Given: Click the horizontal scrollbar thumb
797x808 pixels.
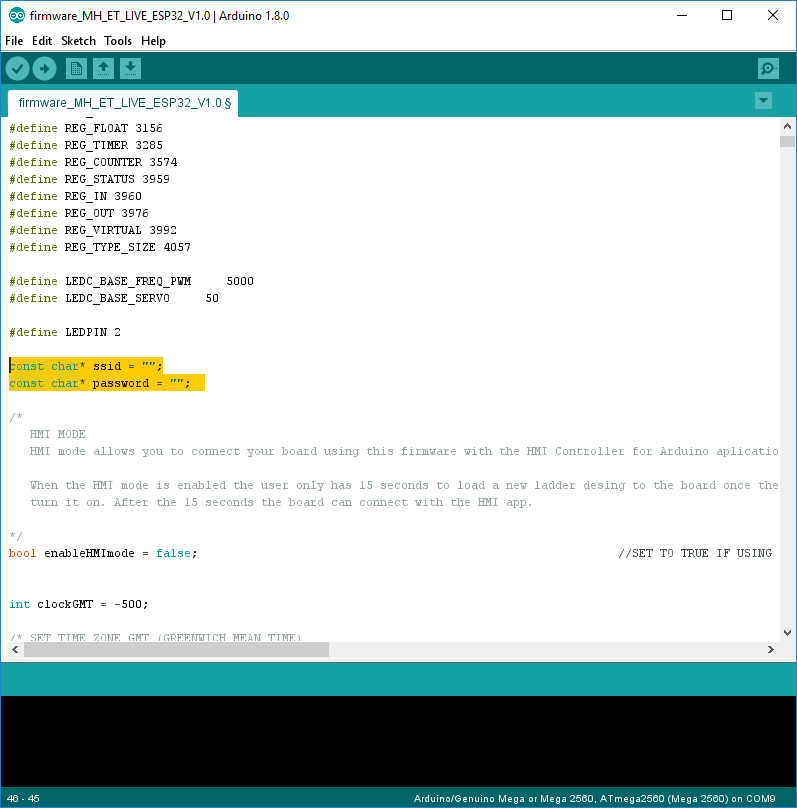Looking at the screenshot, I should pos(176,649).
